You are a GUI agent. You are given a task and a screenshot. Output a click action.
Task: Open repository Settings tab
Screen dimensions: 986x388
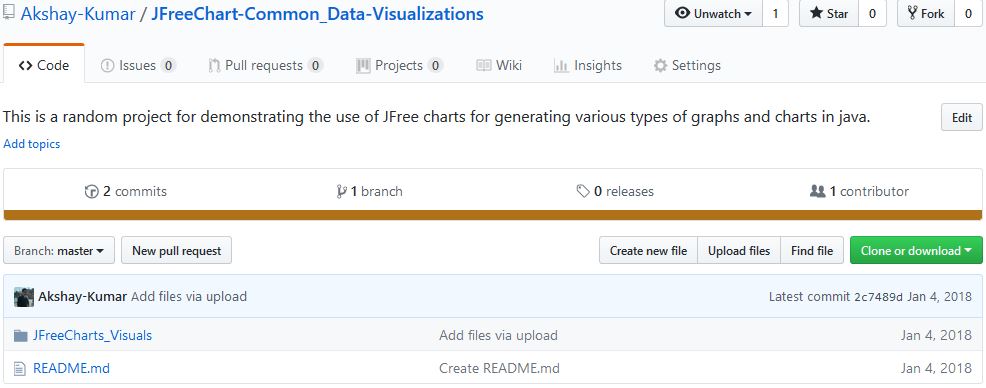[687, 65]
